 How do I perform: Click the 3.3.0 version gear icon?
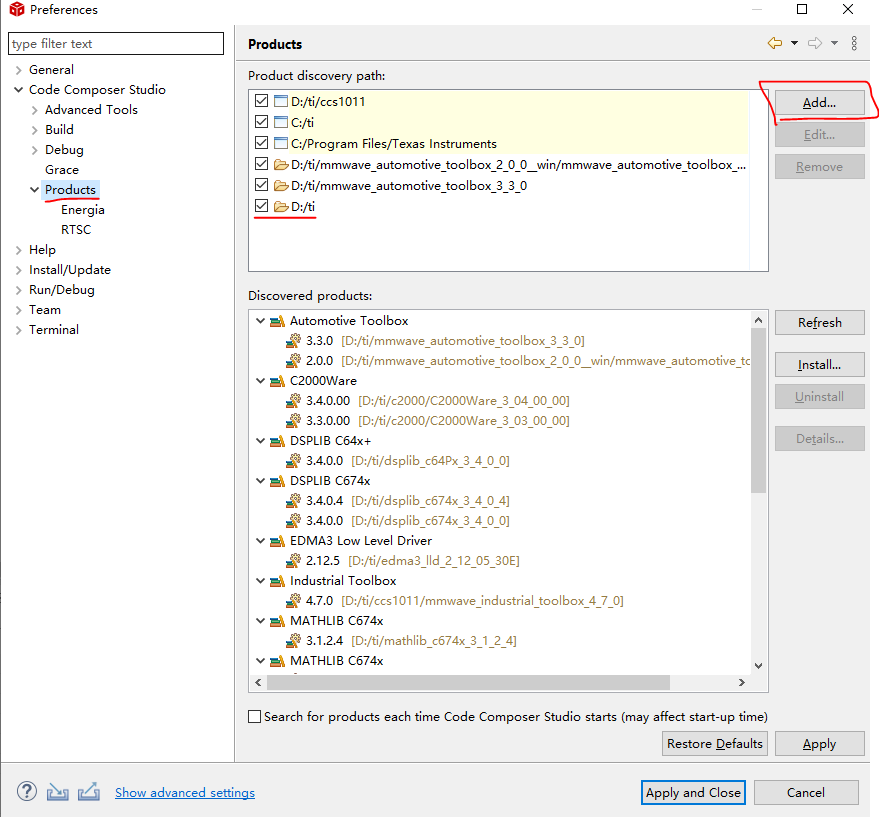[293, 340]
